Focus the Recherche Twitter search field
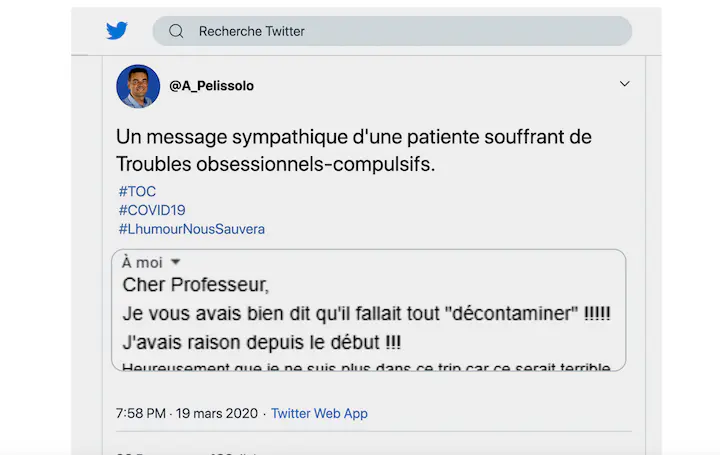Screen dimensions: 720x455 [x=400, y=31]
